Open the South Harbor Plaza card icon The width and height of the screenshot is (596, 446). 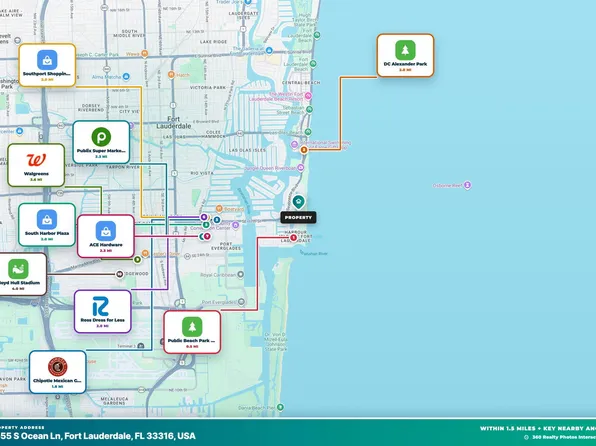pos(47,219)
